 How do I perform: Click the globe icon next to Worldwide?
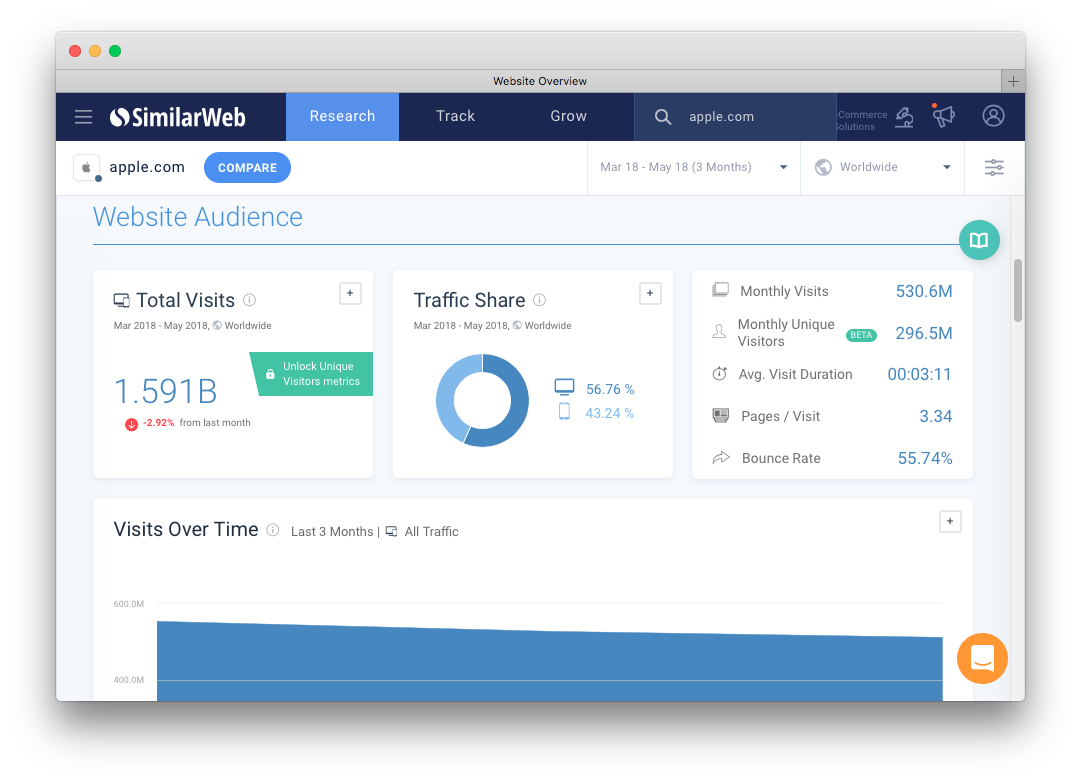coord(823,168)
